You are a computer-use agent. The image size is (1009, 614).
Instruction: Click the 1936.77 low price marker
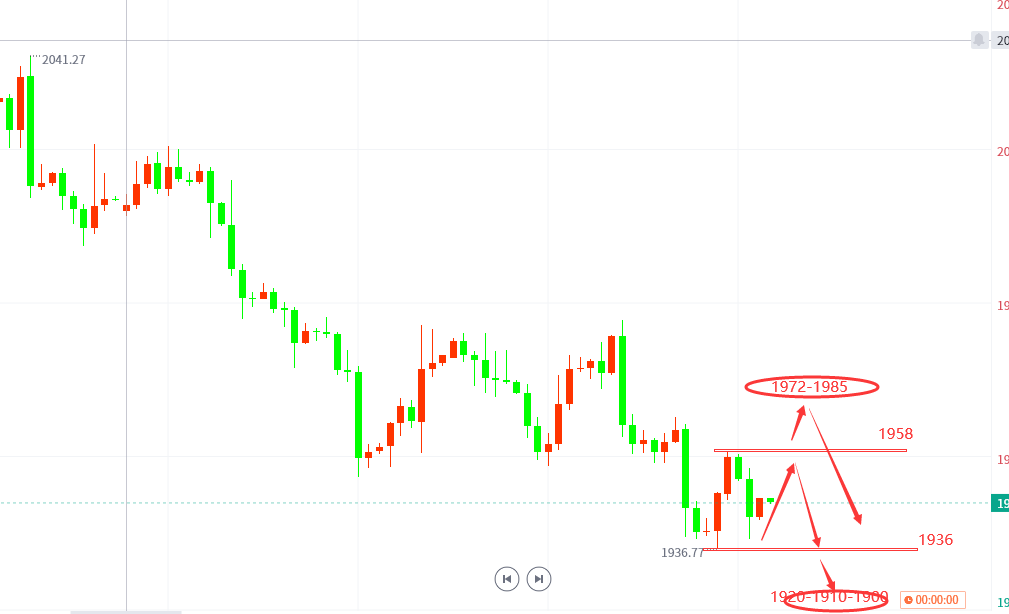(x=683, y=553)
